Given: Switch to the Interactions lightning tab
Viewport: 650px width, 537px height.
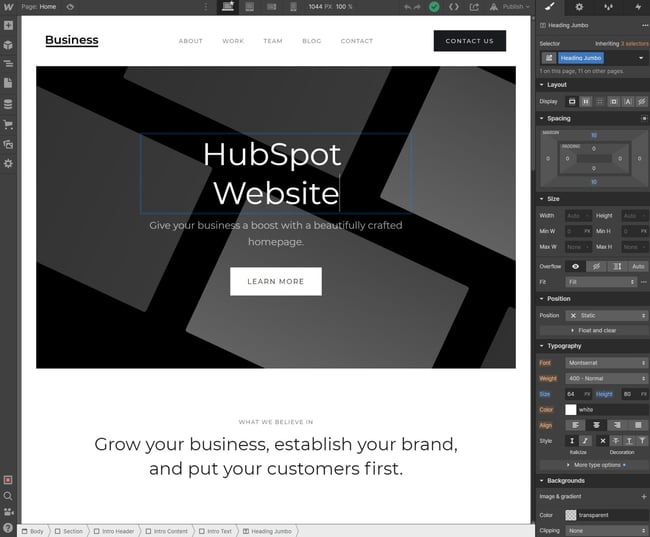Looking at the screenshot, I should pos(637,7).
